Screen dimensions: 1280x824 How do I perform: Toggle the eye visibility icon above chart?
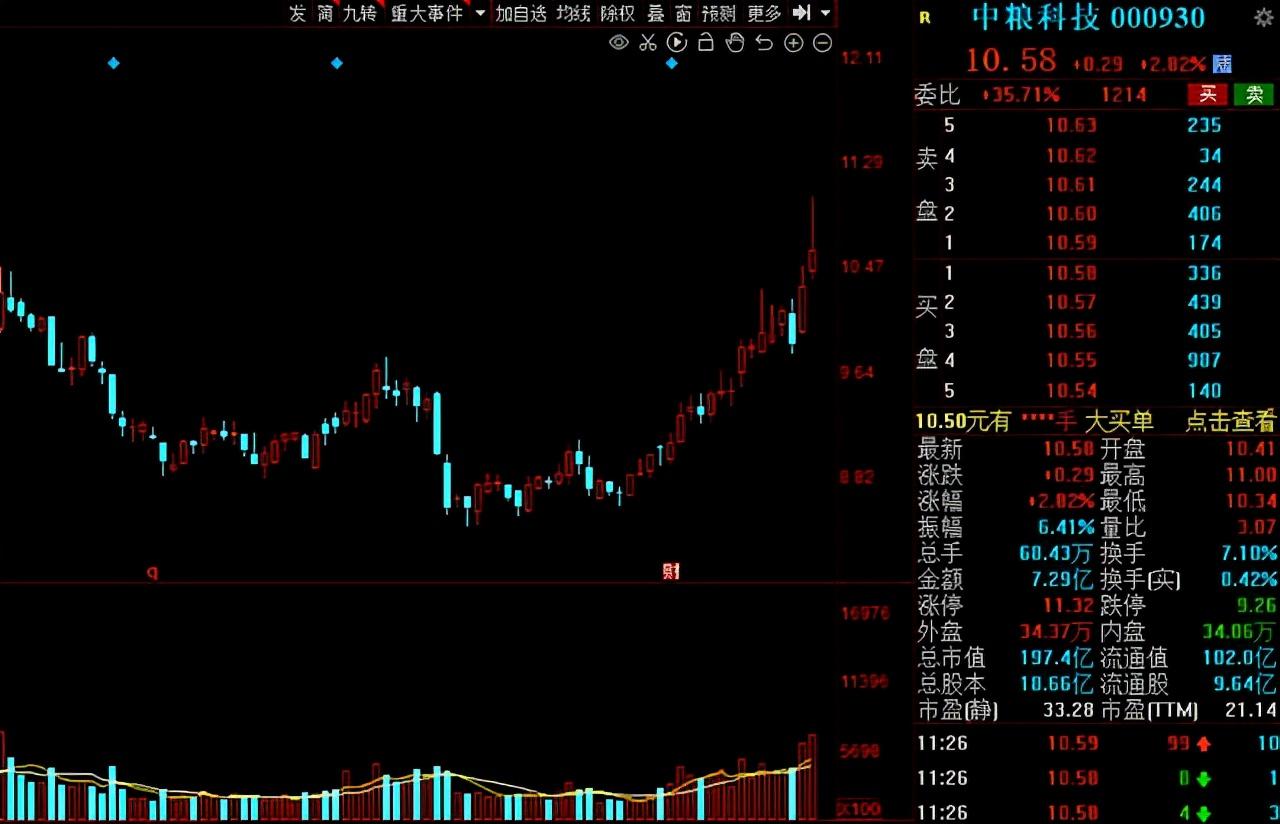[619, 42]
